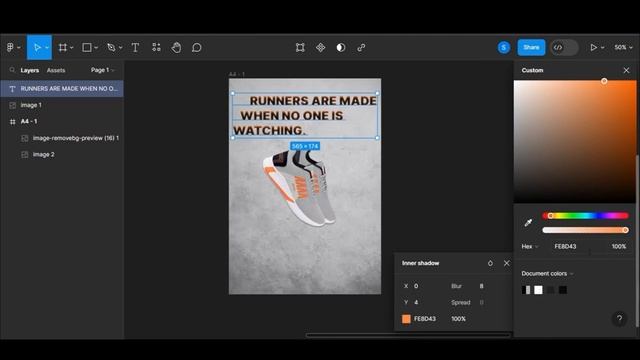Close the Custom color panel
640x360 pixels.
tap(626, 70)
